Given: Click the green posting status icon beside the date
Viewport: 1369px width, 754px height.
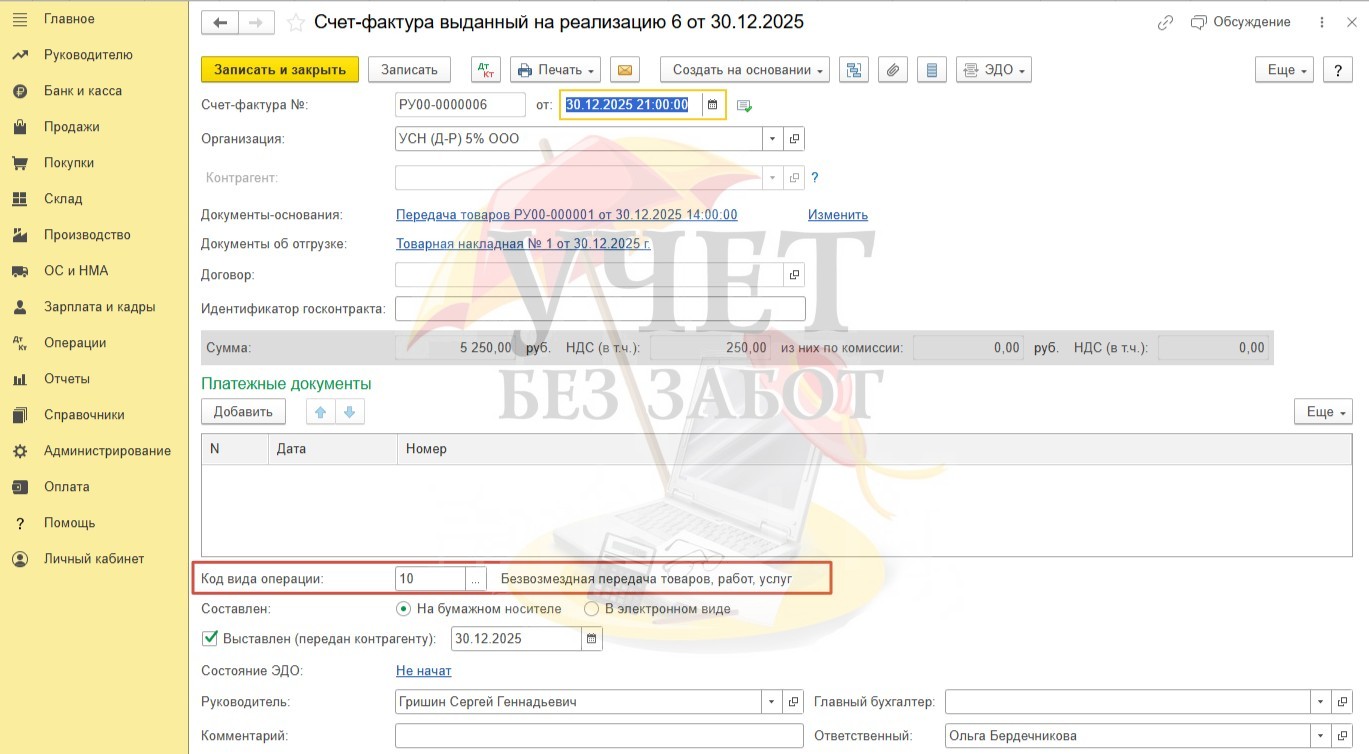Looking at the screenshot, I should (x=744, y=106).
